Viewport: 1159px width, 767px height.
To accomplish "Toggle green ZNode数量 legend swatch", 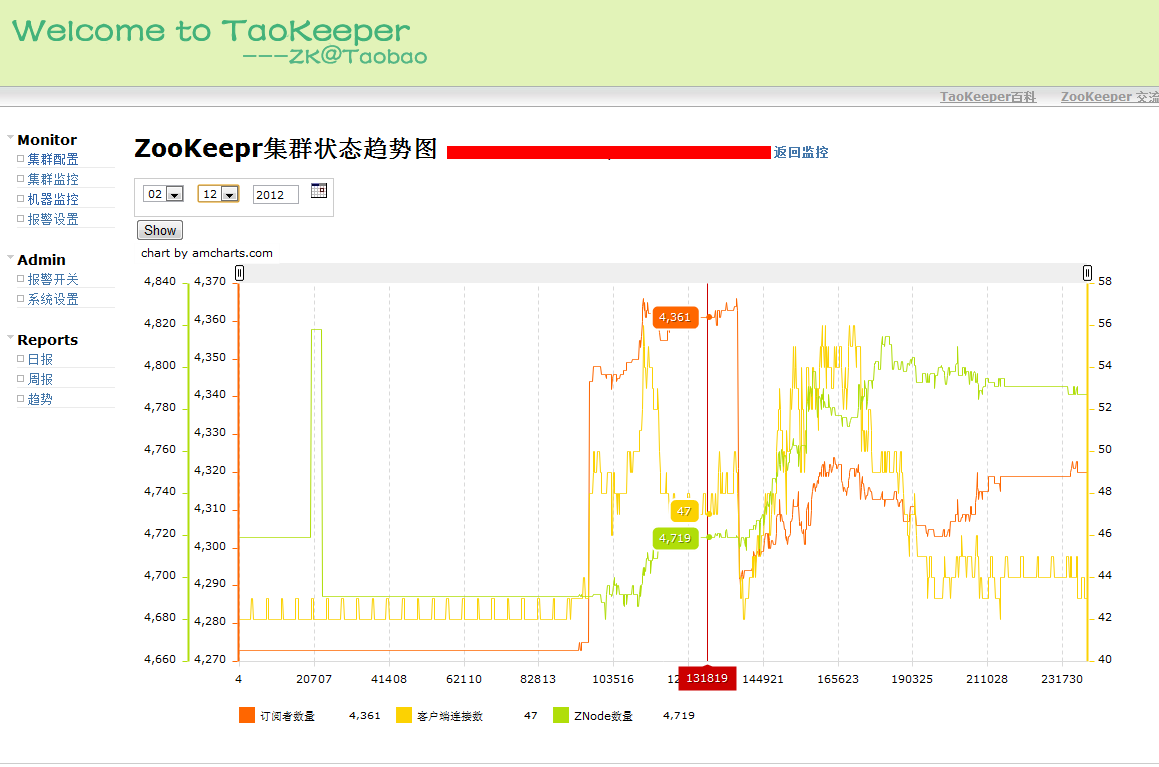I will [561, 715].
